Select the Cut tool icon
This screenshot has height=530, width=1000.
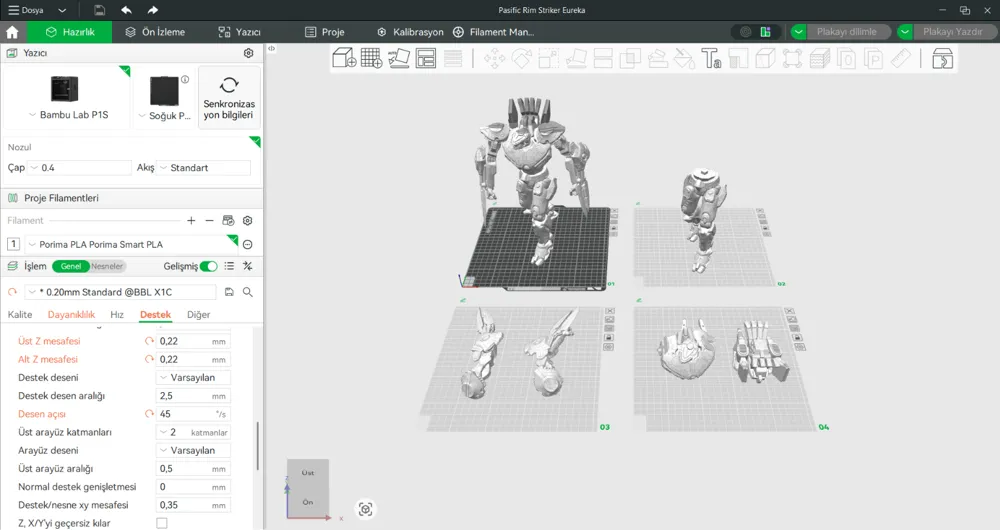(x=603, y=59)
